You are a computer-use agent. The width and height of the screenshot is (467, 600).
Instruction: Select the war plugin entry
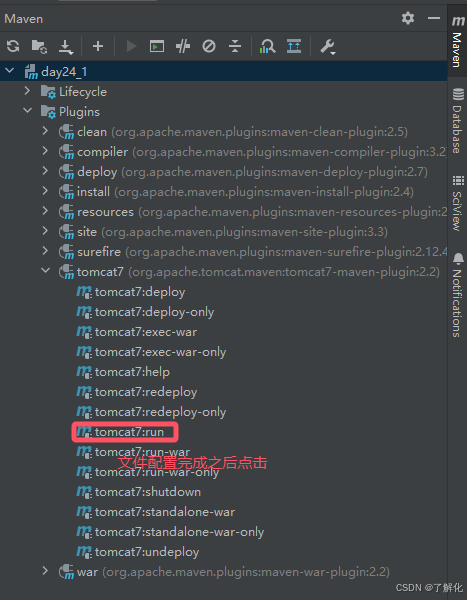tap(224, 572)
